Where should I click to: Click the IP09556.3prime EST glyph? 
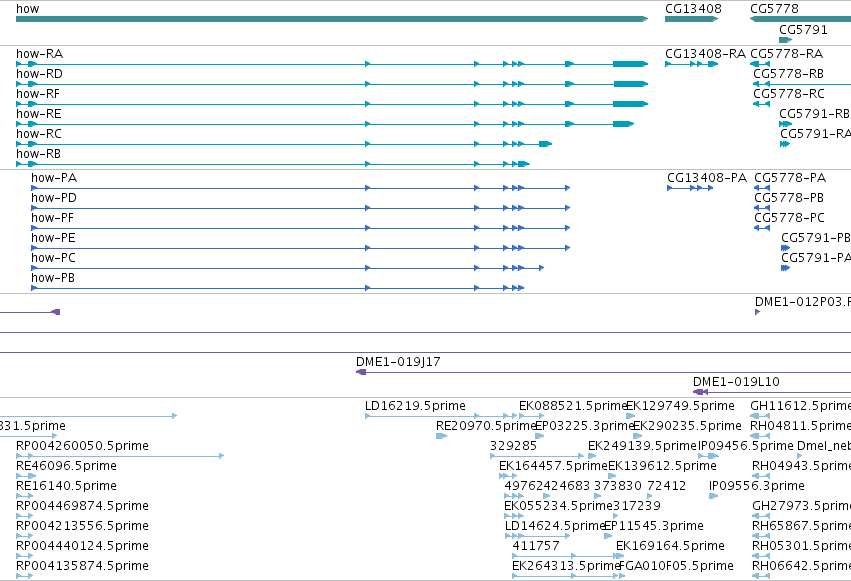tap(714, 496)
